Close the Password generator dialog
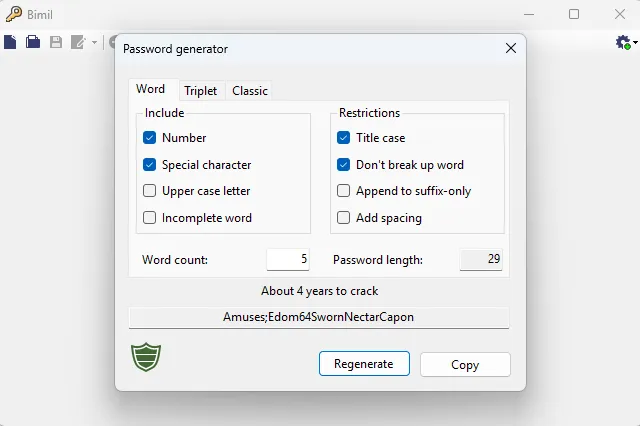640x426 pixels. 511,48
